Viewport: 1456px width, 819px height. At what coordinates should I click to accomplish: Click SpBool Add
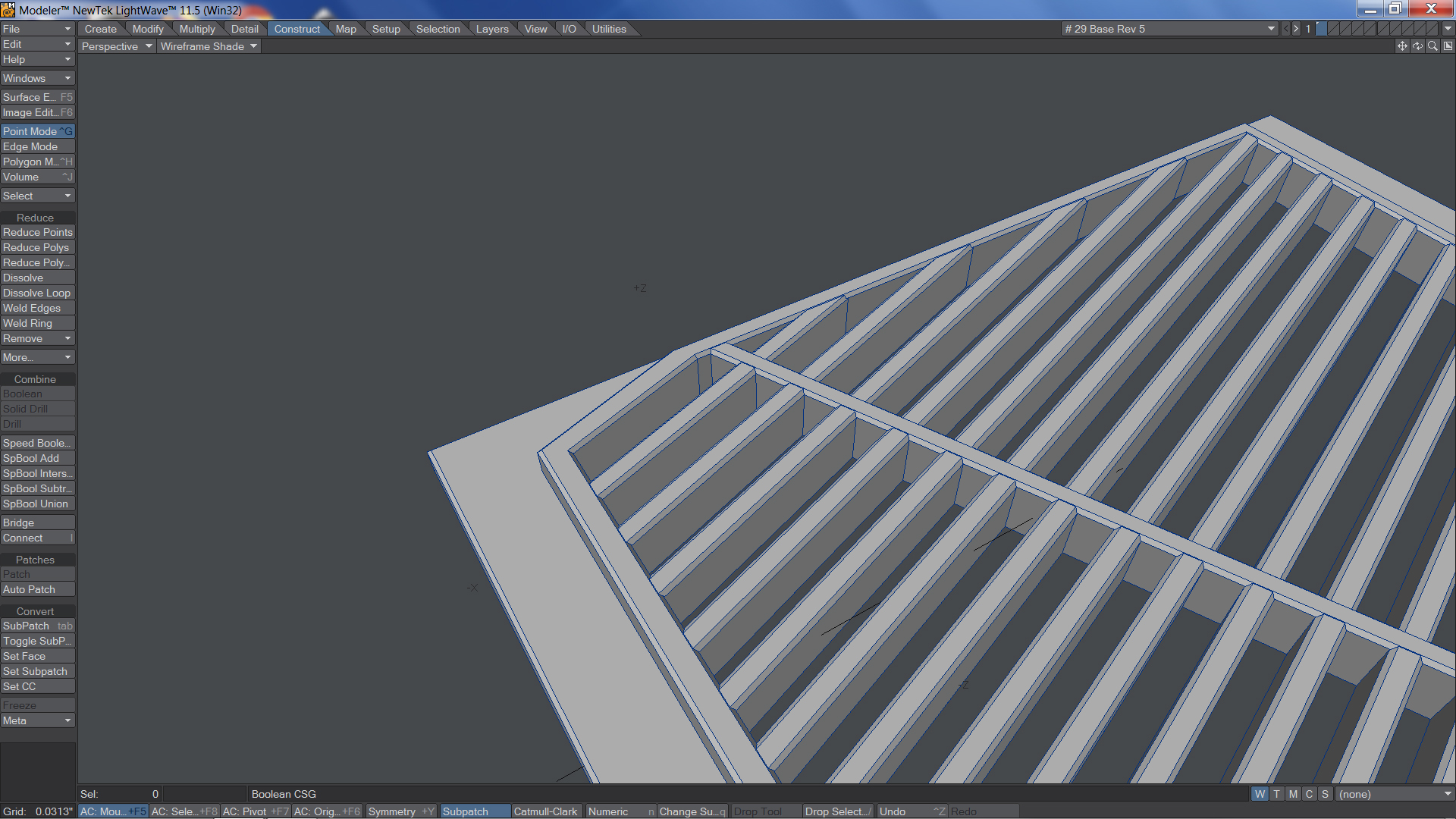point(37,458)
